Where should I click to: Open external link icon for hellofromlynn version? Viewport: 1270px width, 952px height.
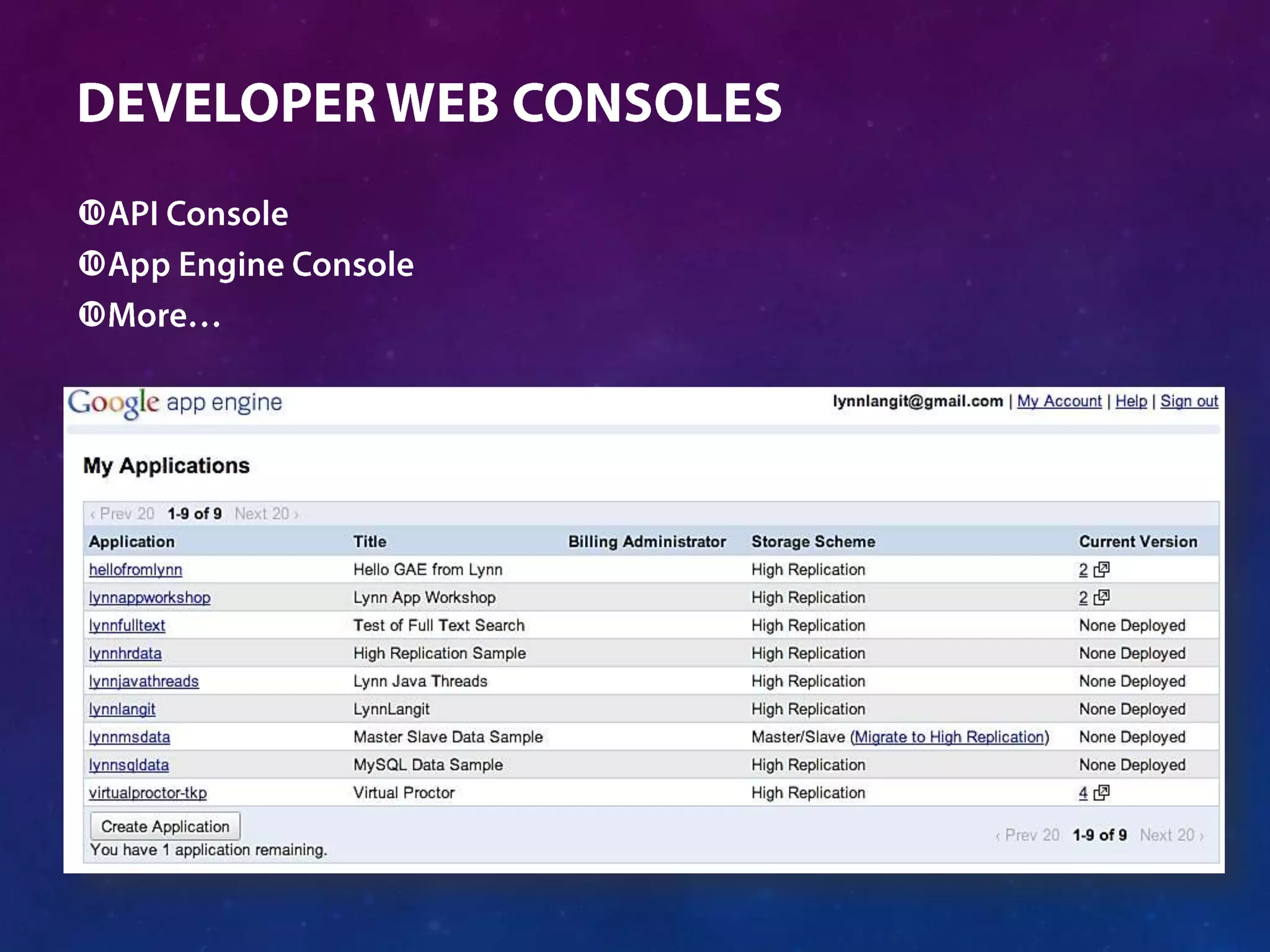(x=1101, y=569)
